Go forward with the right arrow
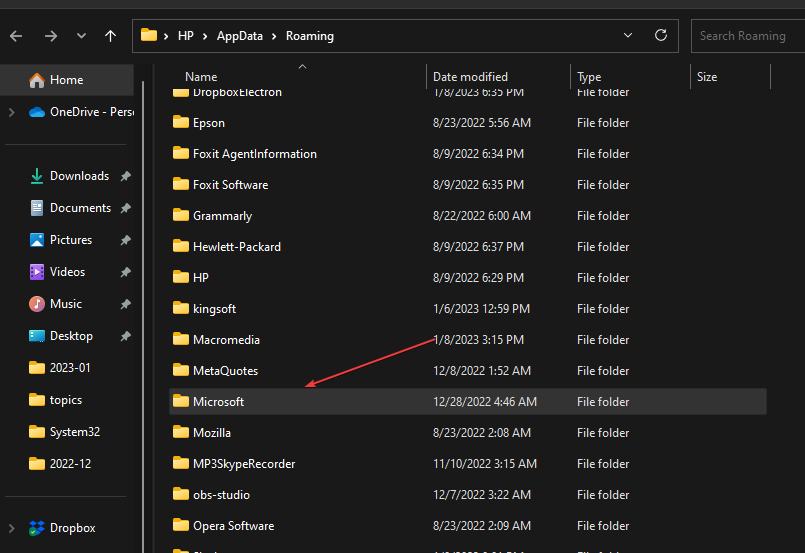The image size is (805, 553). 50,36
